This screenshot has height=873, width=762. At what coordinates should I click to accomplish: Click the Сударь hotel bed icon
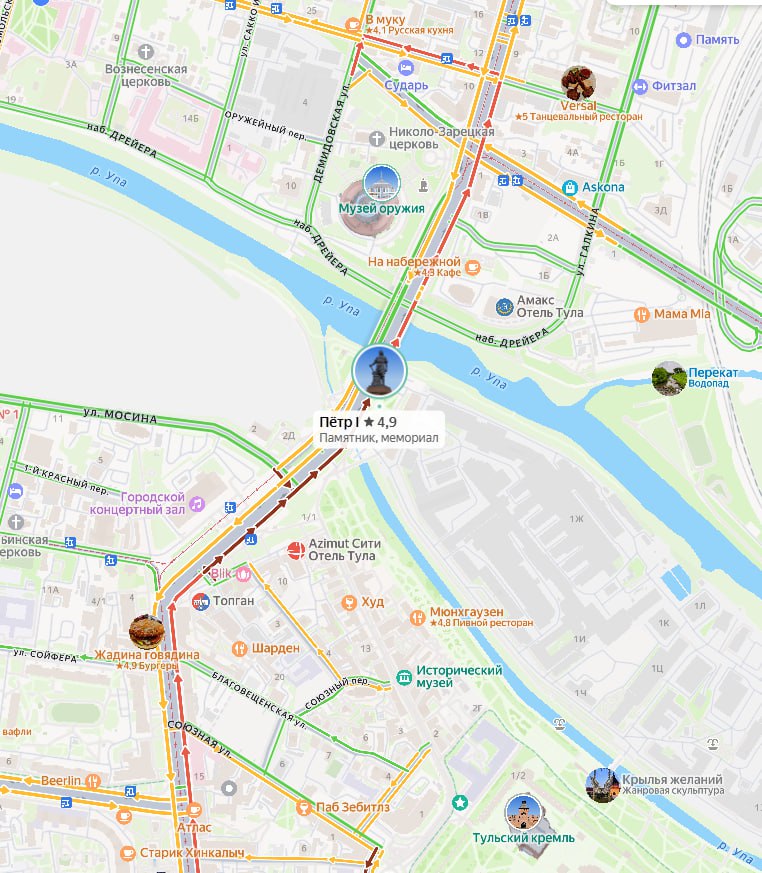406,68
